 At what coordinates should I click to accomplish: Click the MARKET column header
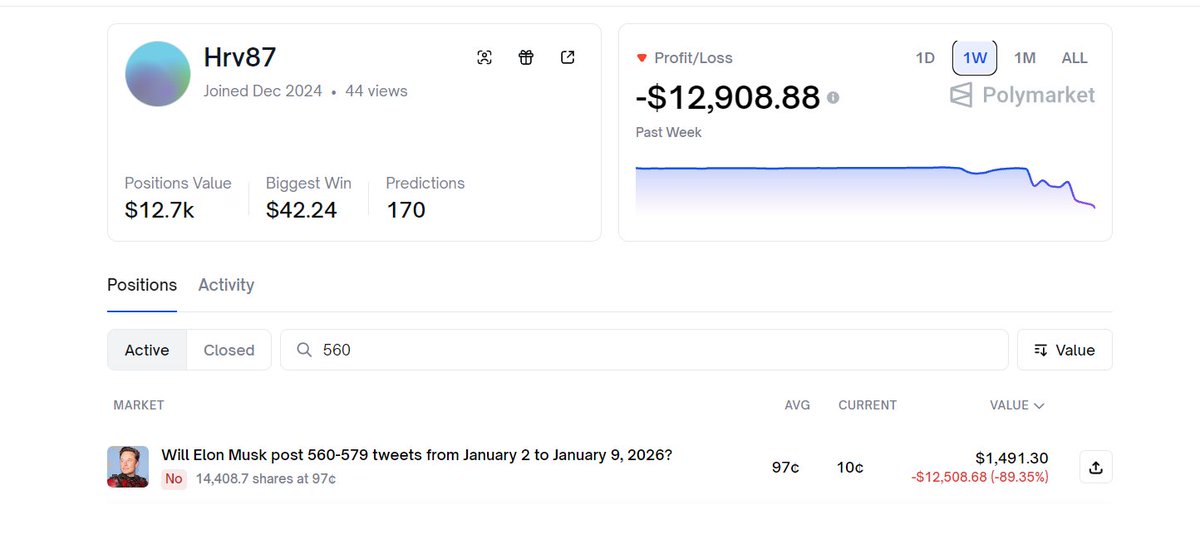(x=138, y=405)
